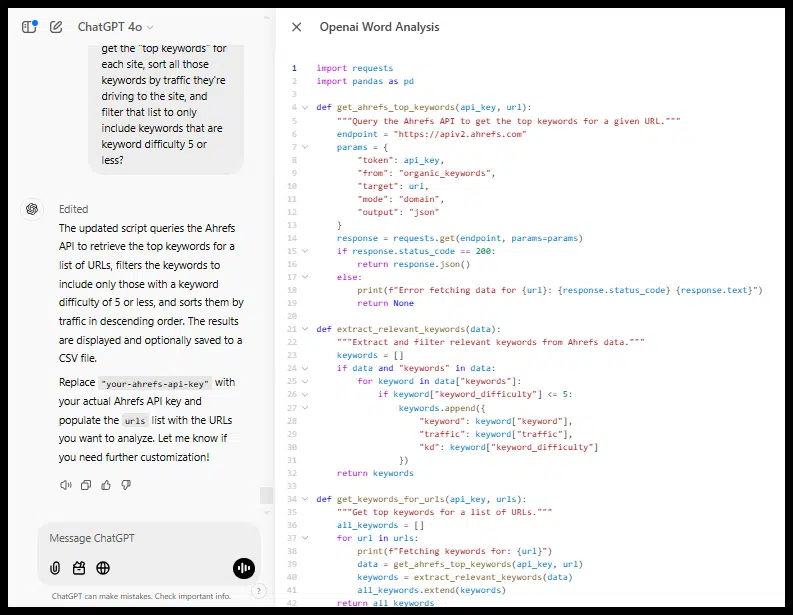
Task: Collapse the keyword_difficulty if block on line 26
Action: (305, 394)
